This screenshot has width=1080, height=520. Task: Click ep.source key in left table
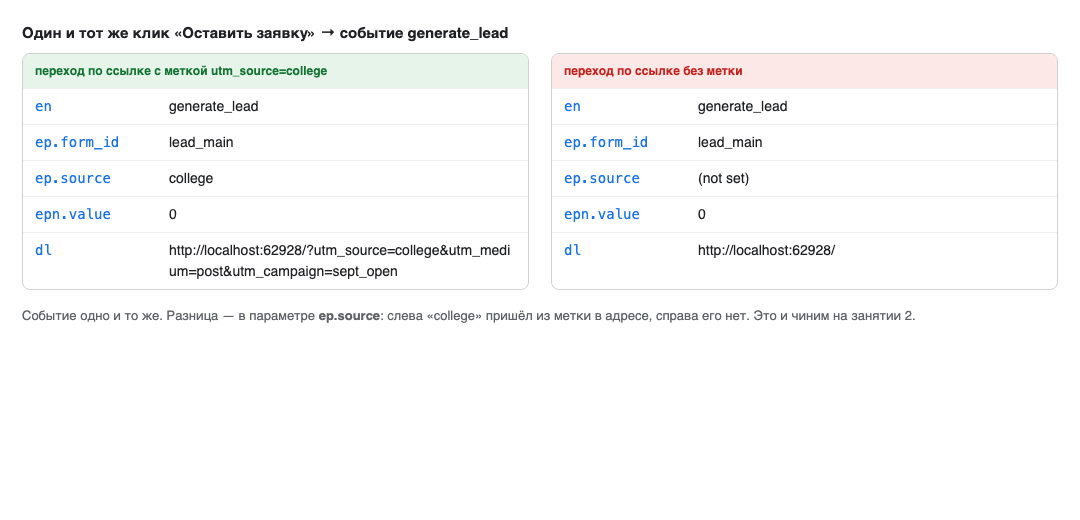(73, 178)
